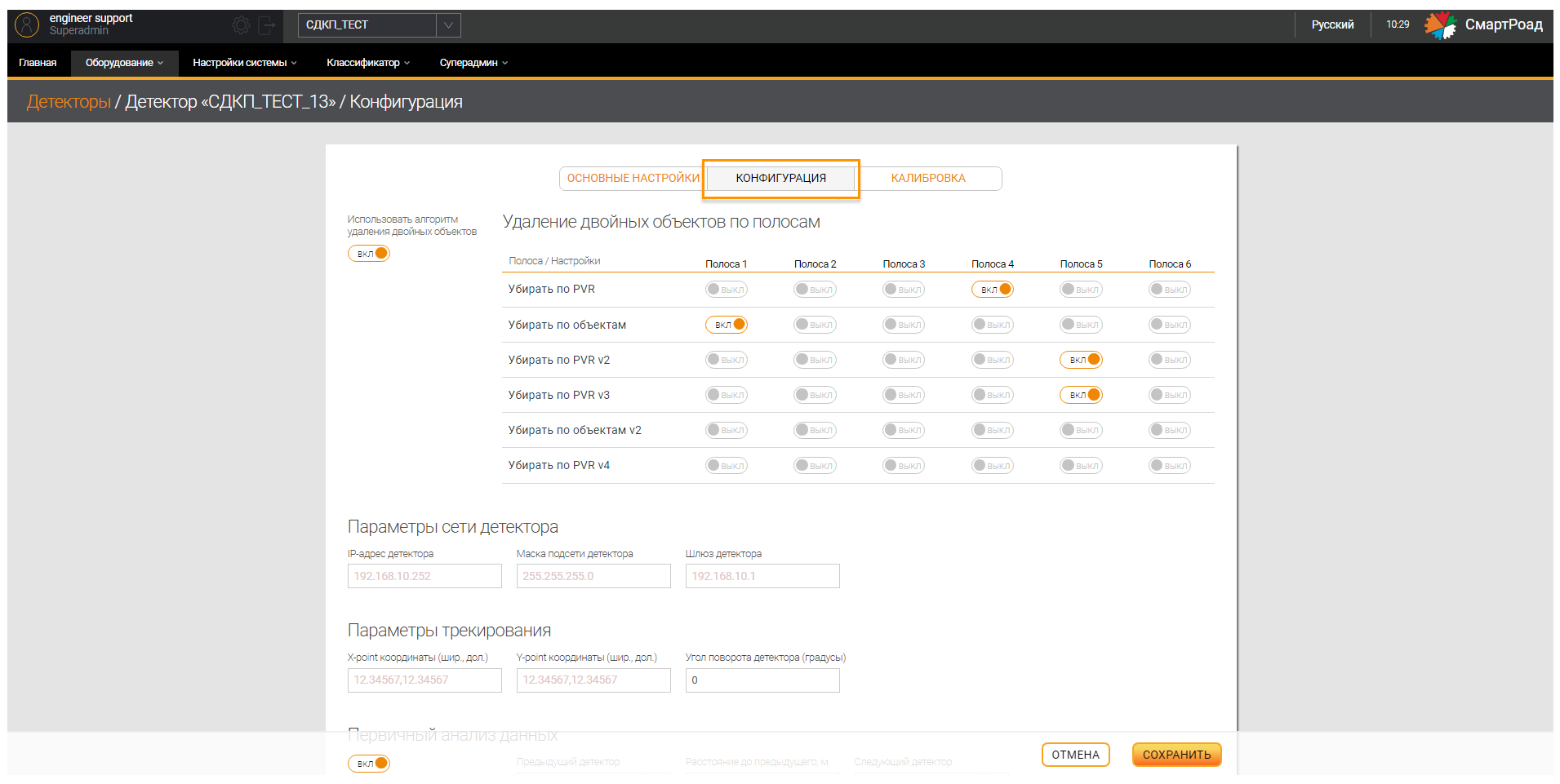Expand the Настройки системы menu
This screenshot has height=784, width=1560.
pos(245,63)
